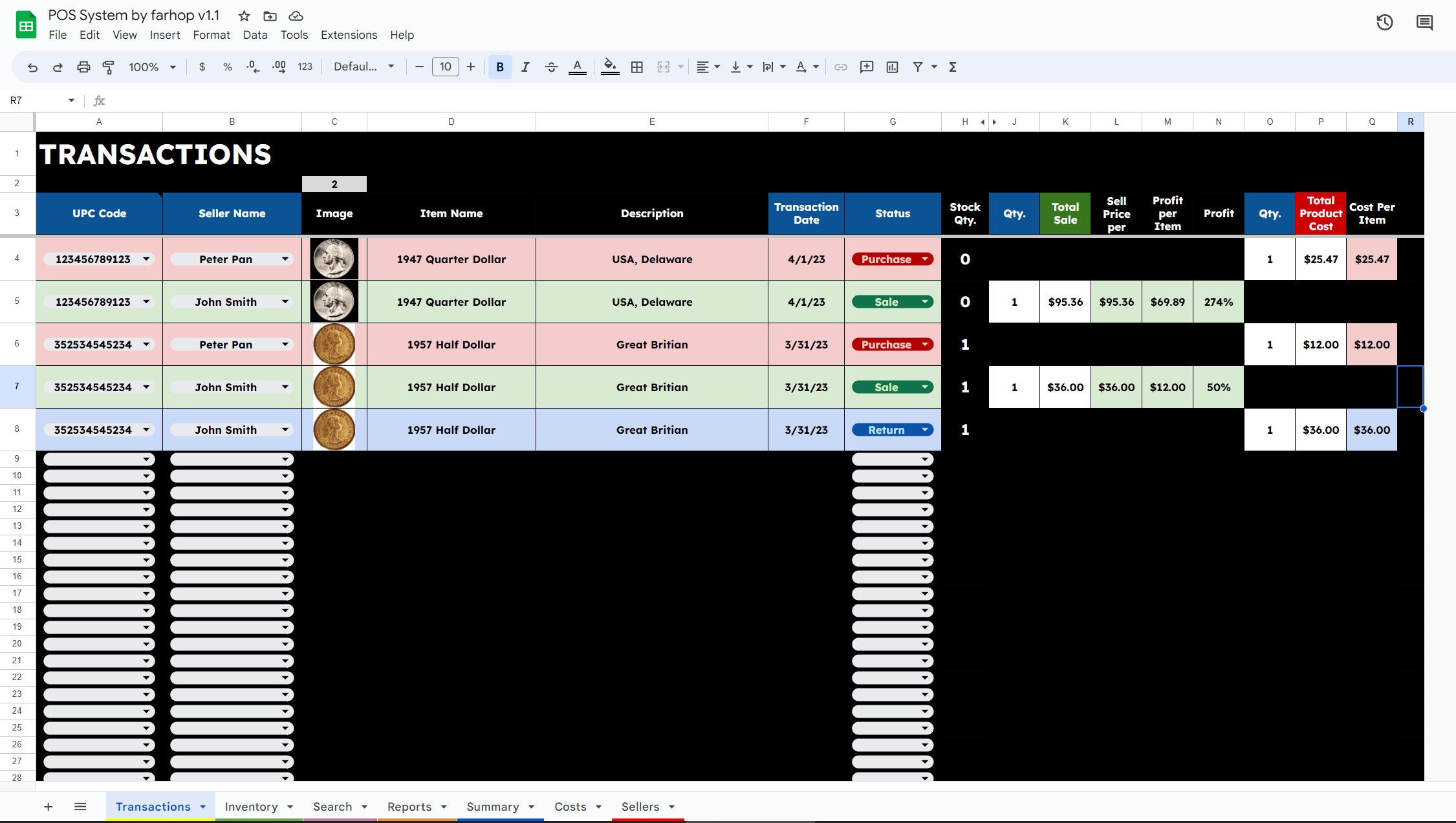Open print settings via the printer icon
Viewport: 1456px width, 823px height.
83,67
